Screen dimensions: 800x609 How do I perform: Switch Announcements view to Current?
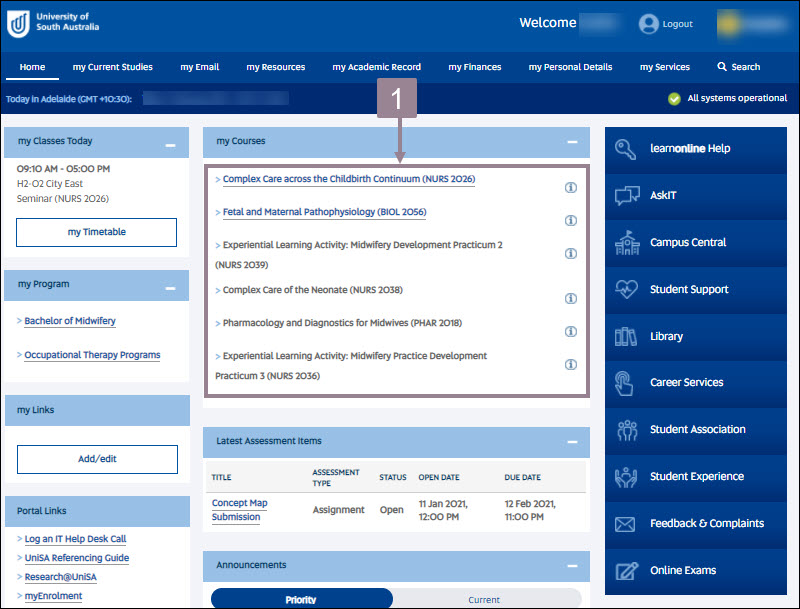(484, 599)
